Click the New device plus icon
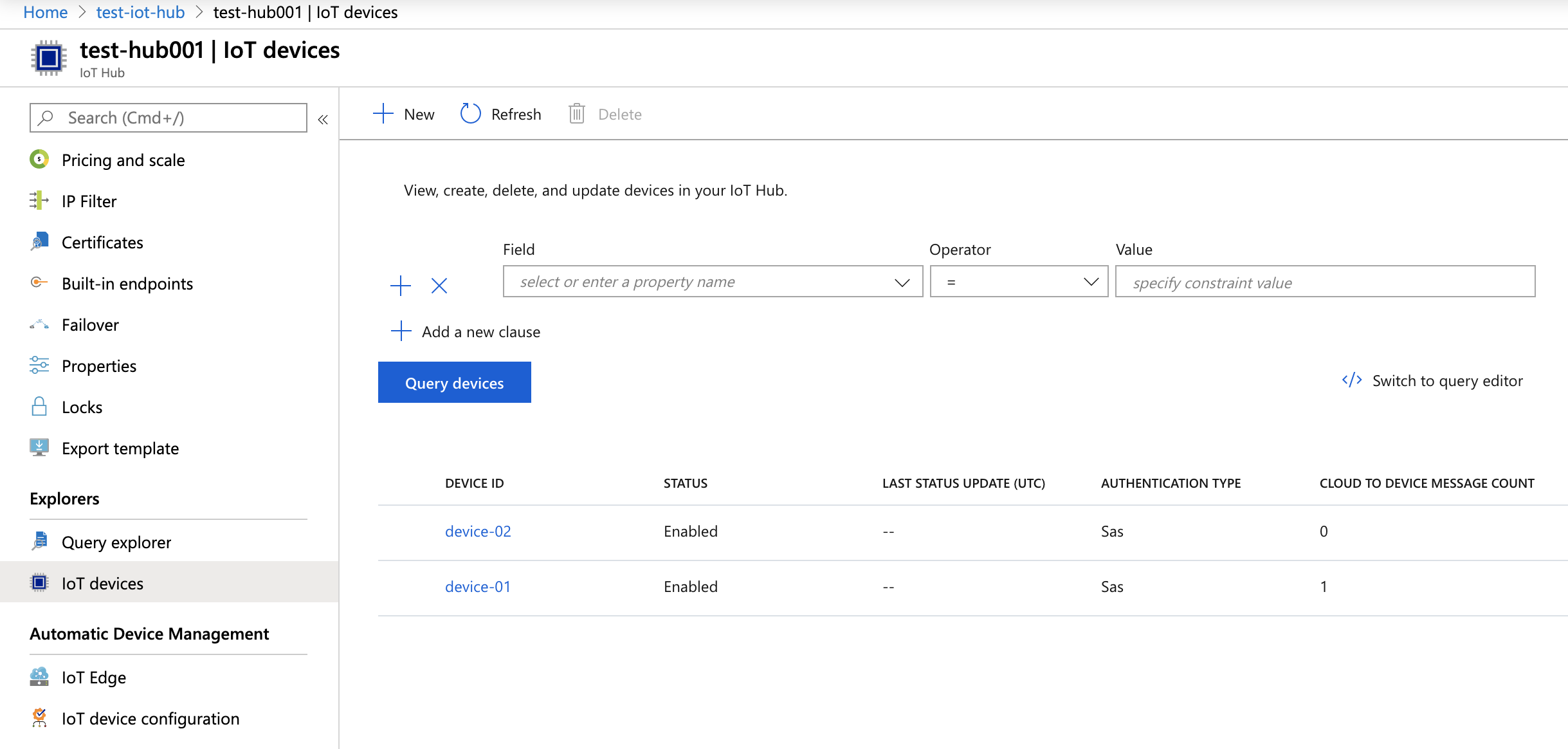 click(383, 114)
